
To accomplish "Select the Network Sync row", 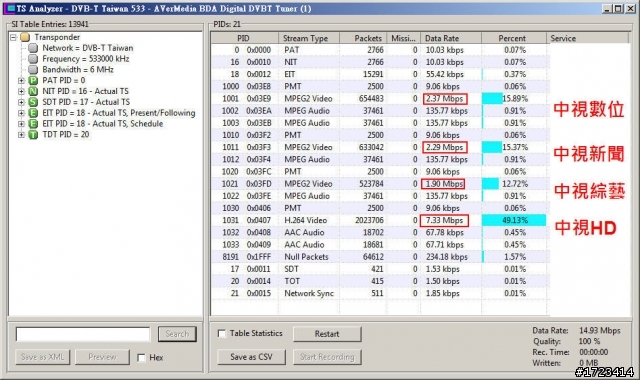I will tap(380, 293).
